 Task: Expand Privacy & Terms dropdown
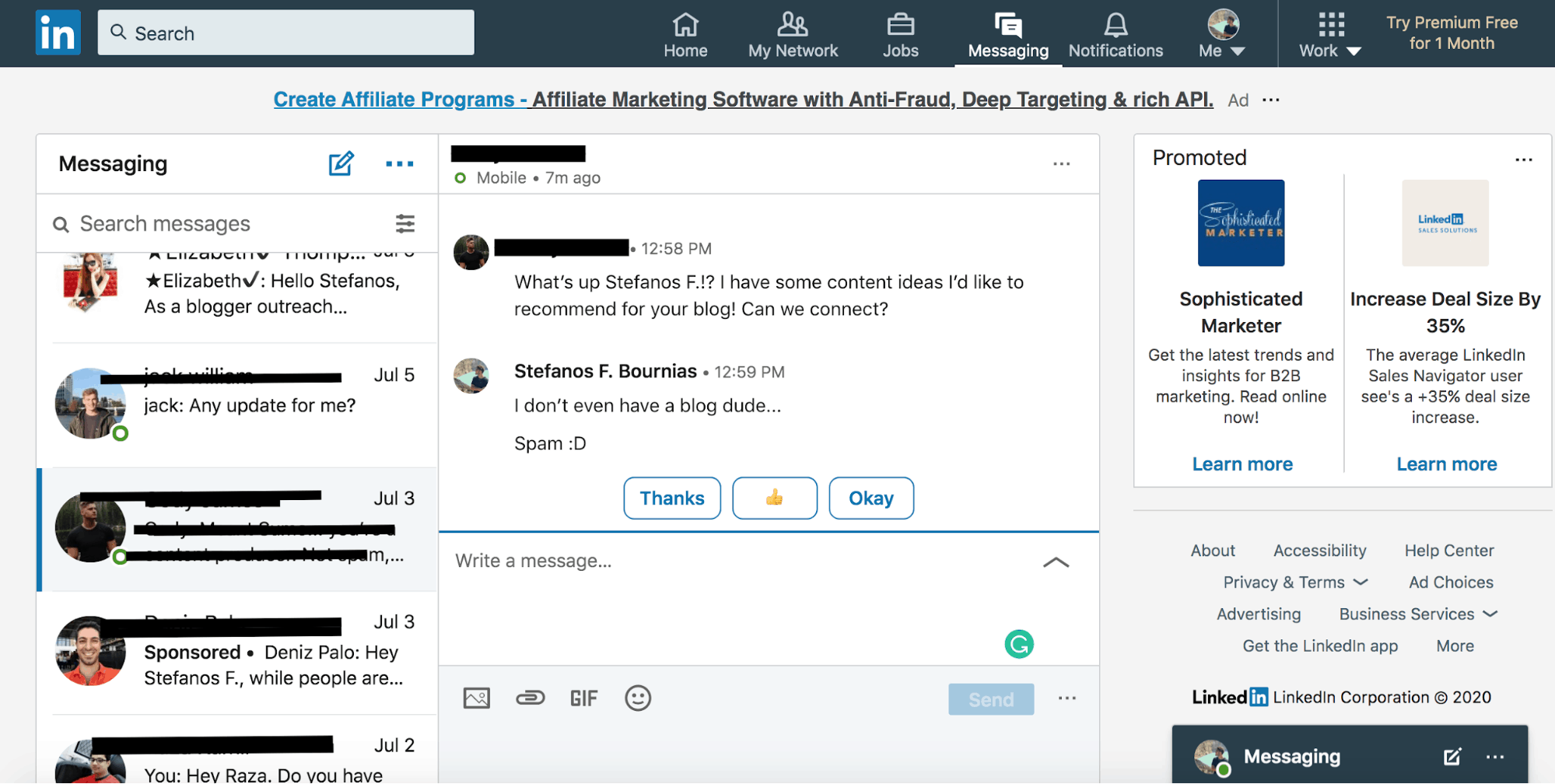1295,583
